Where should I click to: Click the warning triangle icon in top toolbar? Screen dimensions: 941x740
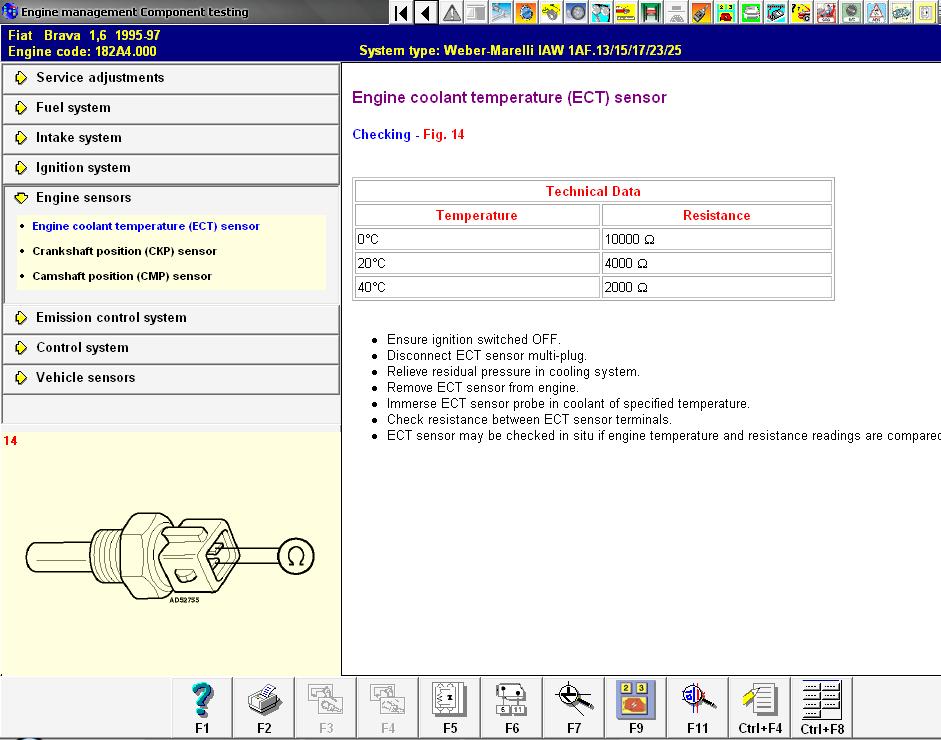[452, 13]
